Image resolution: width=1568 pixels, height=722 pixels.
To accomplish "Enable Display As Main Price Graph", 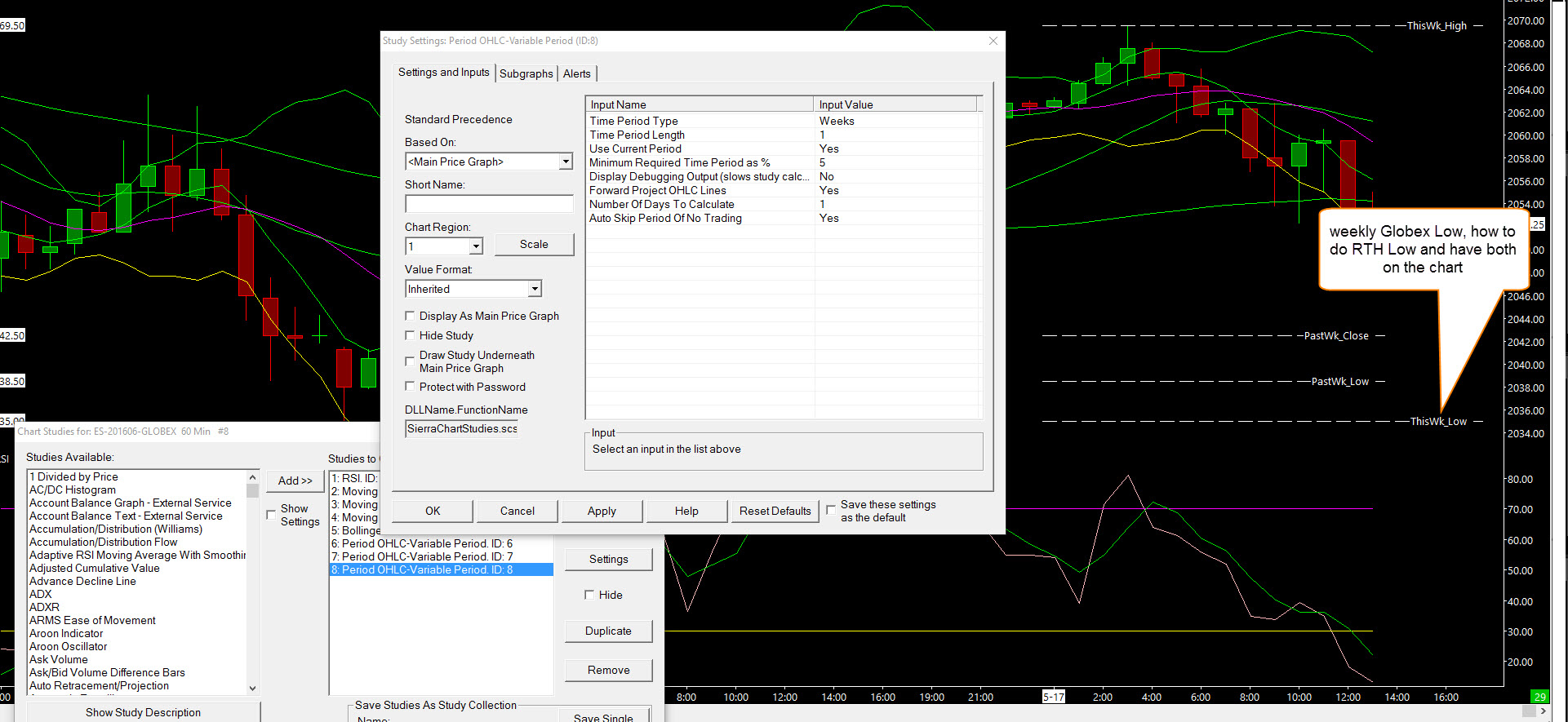I will [411, 316].
